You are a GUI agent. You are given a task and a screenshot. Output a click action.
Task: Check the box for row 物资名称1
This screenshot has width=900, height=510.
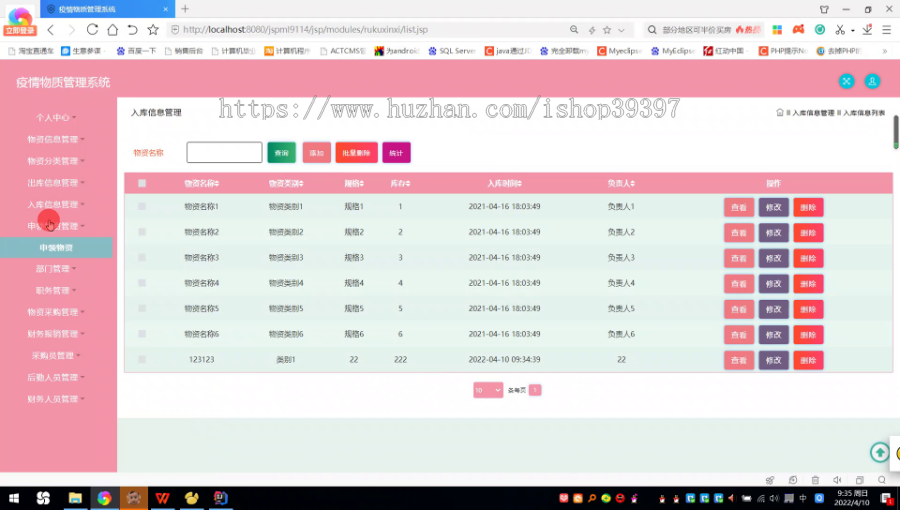click(x=142, y=206)
